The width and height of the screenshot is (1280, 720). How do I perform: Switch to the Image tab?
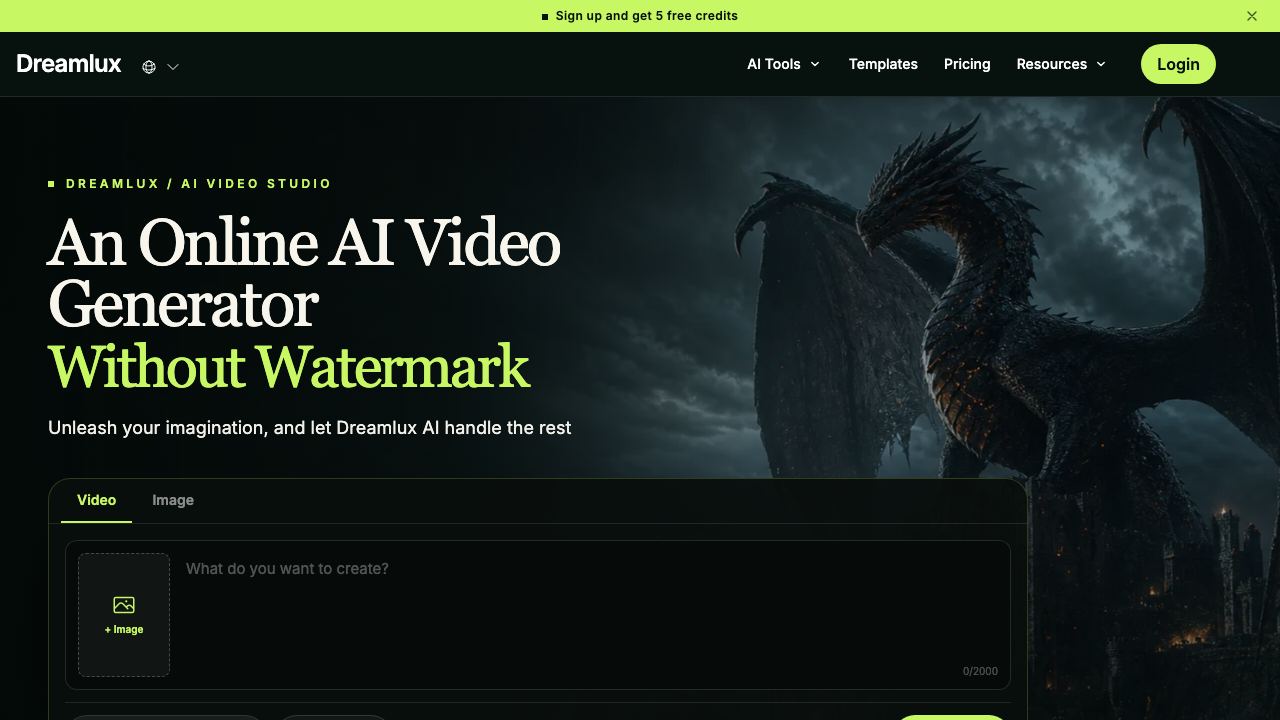point(173,500)
